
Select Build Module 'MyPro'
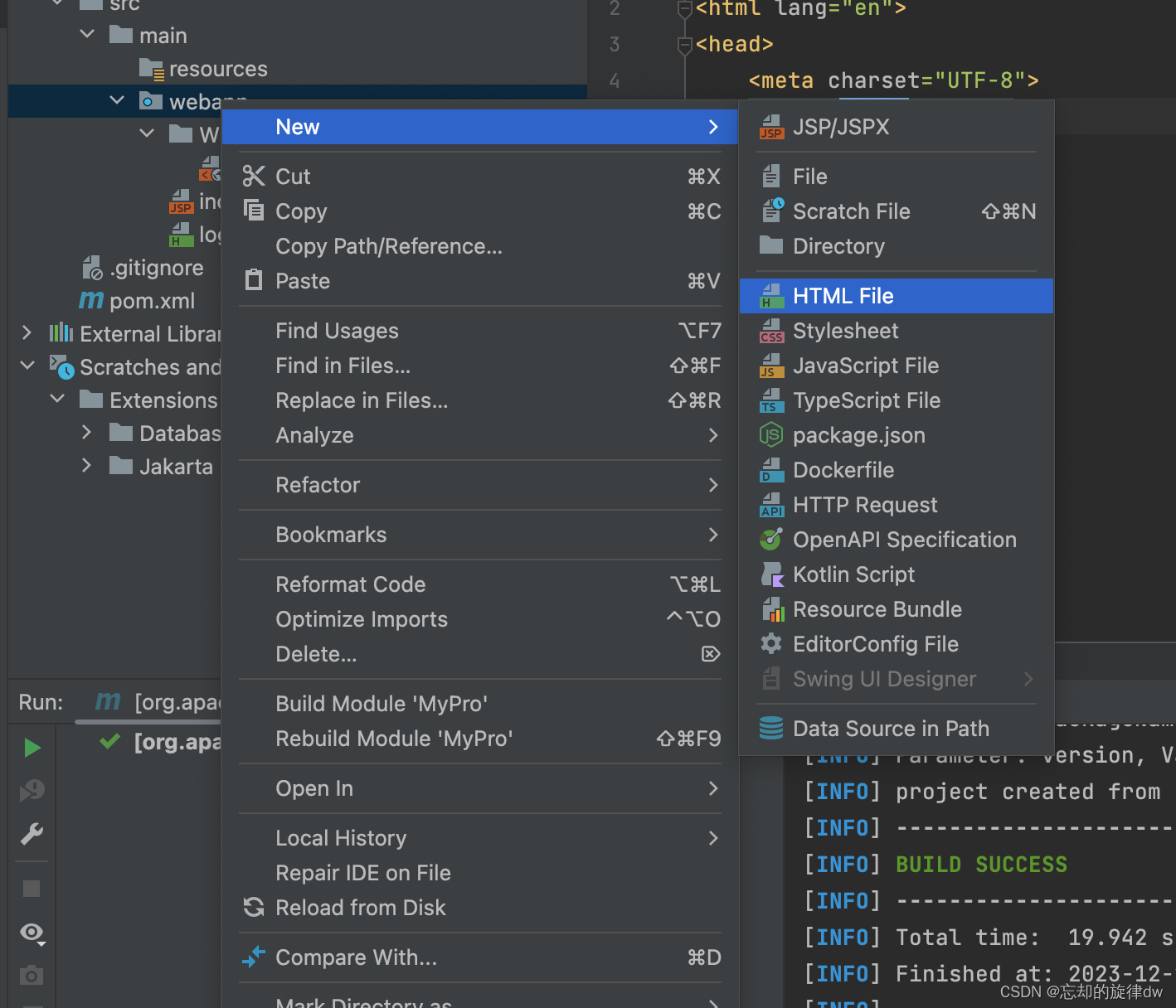tap(479, 704)
